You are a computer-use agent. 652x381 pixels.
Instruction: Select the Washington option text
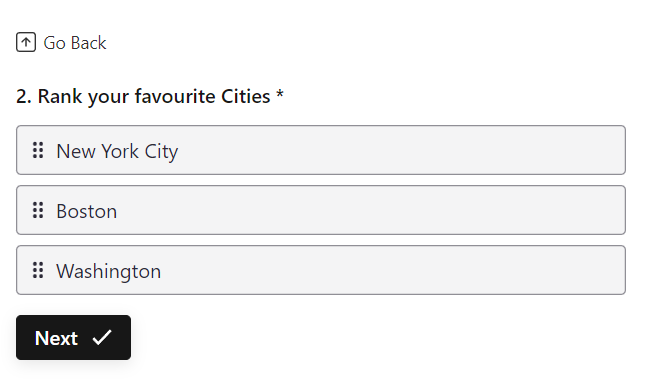(x=109, y=271)
